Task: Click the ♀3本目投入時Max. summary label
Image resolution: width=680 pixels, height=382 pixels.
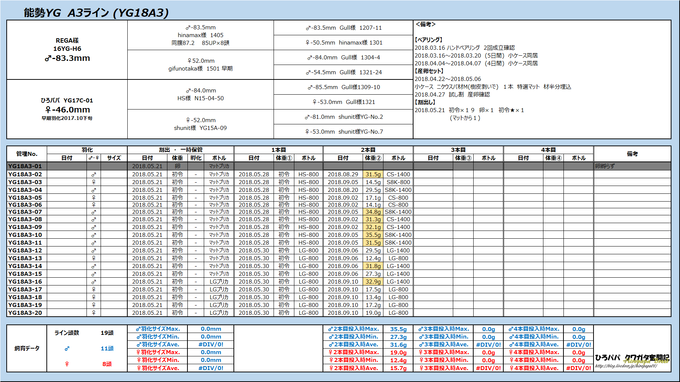Action: pyautogui.click(x=443, y=353)
